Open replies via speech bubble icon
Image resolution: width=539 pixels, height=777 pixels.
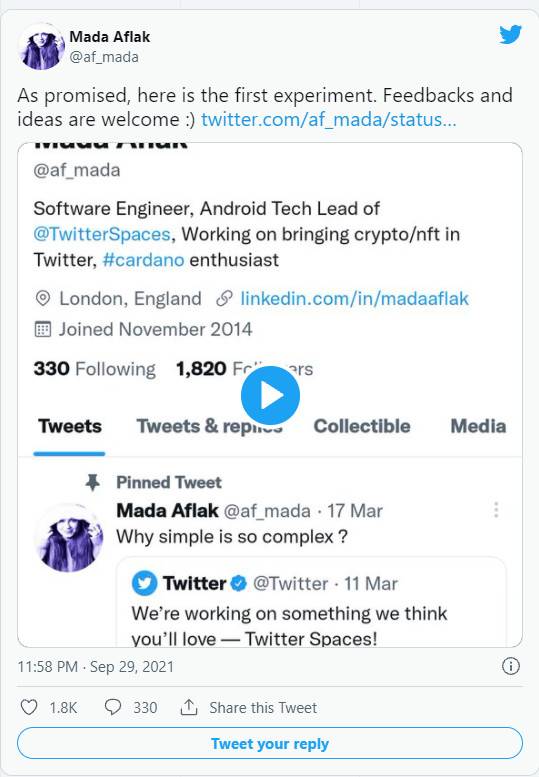coord(112,707)
